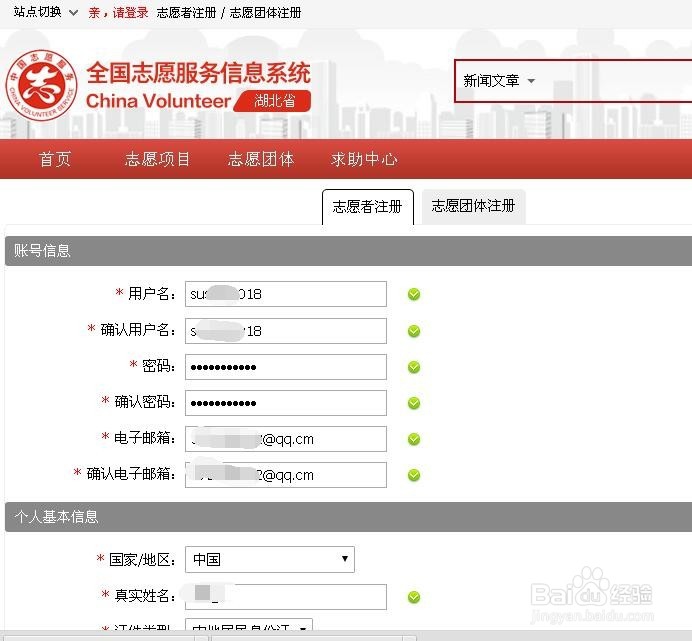This screenshot has width=692, height=641.
Task: Switch to the 志愿团体注册 tab
Action: (474, 206)
